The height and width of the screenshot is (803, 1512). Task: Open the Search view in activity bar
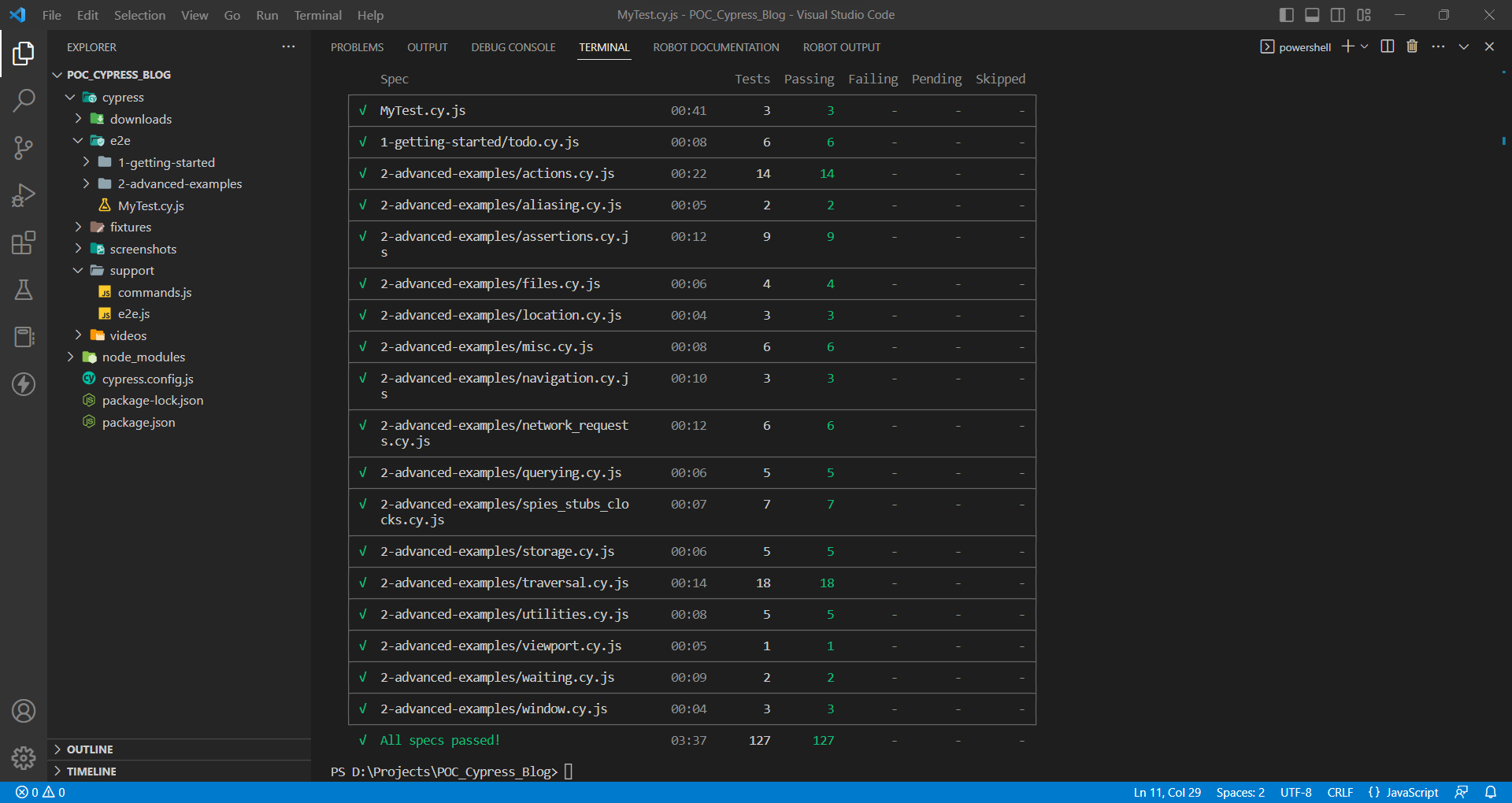[x=24, y=101]
